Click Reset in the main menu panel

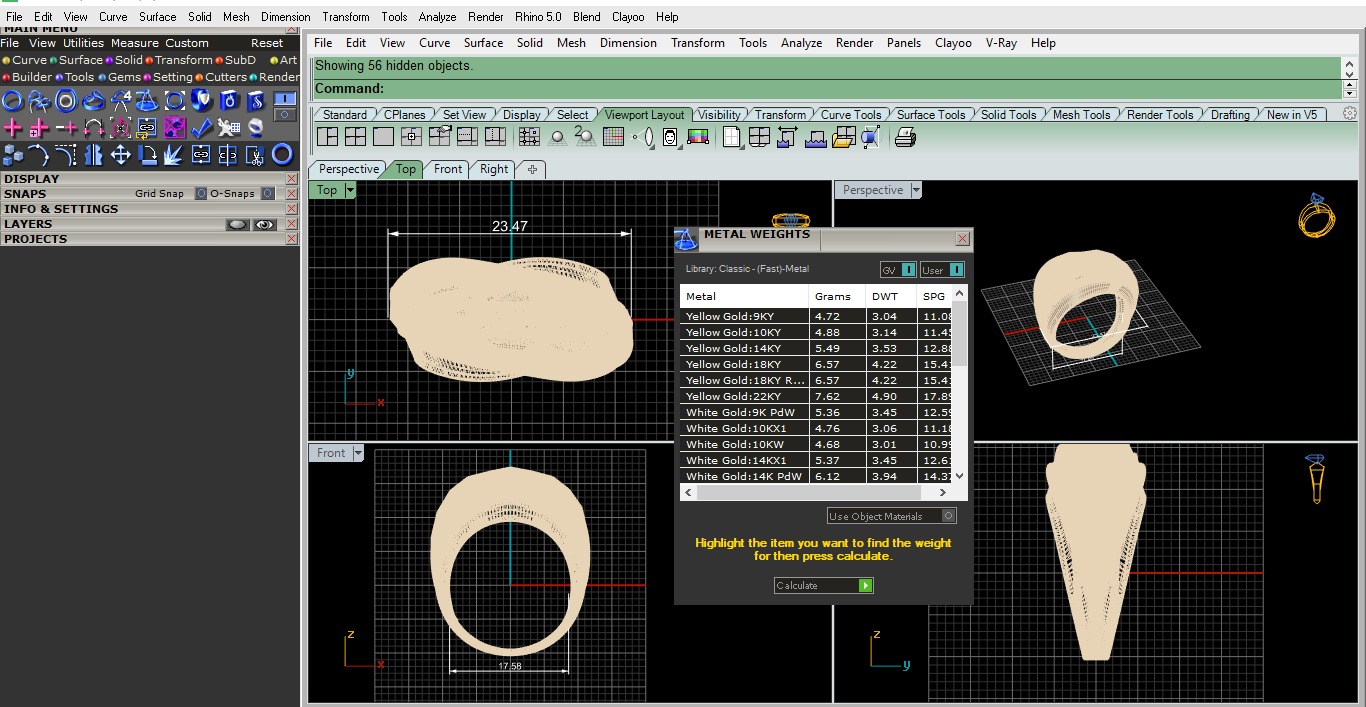coord(267,43)
